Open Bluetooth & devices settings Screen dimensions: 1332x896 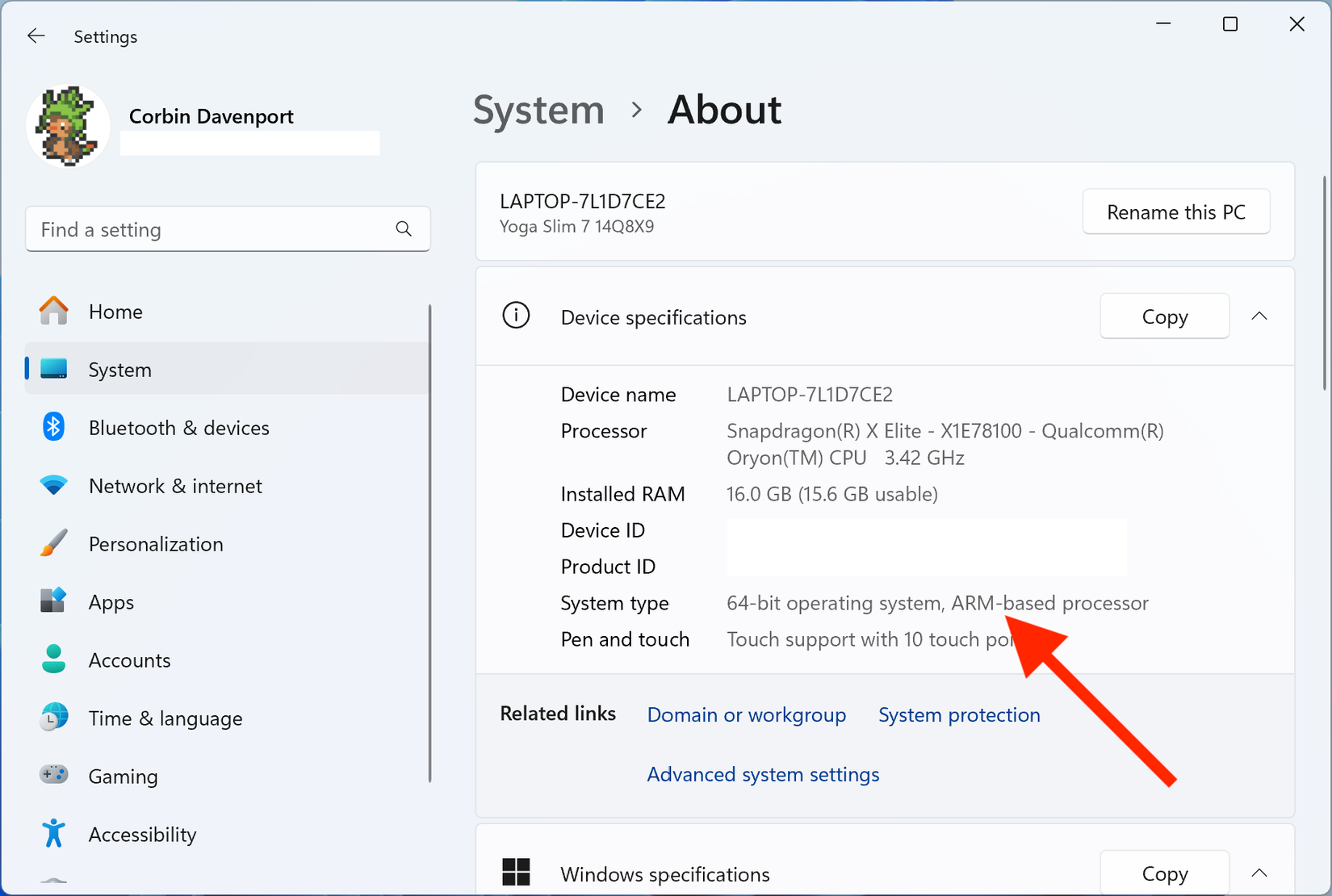pos(52,427)
